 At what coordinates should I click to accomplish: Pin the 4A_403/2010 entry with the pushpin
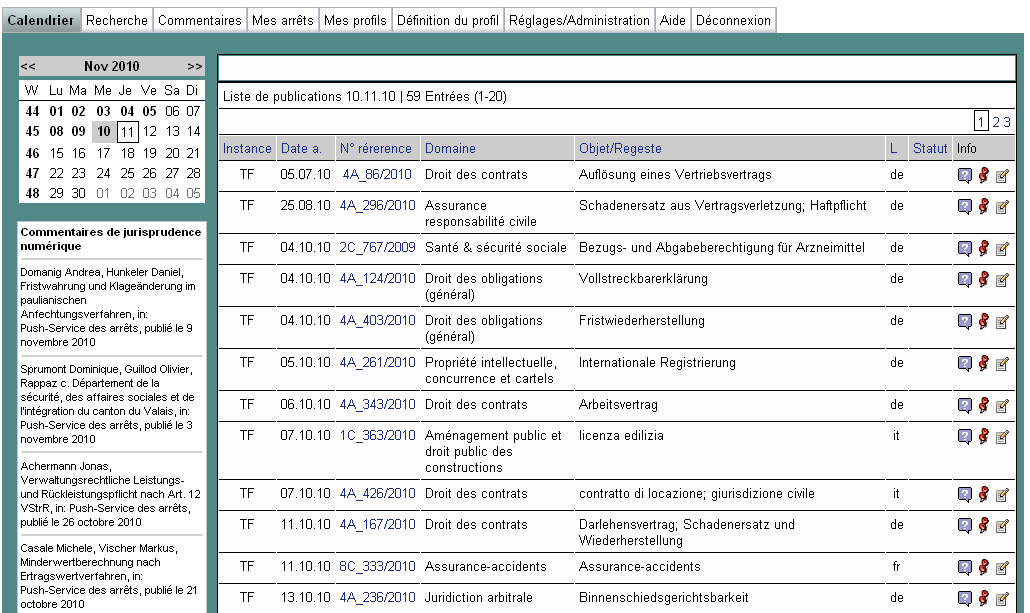pyautogui.click(x=983, y=321)
